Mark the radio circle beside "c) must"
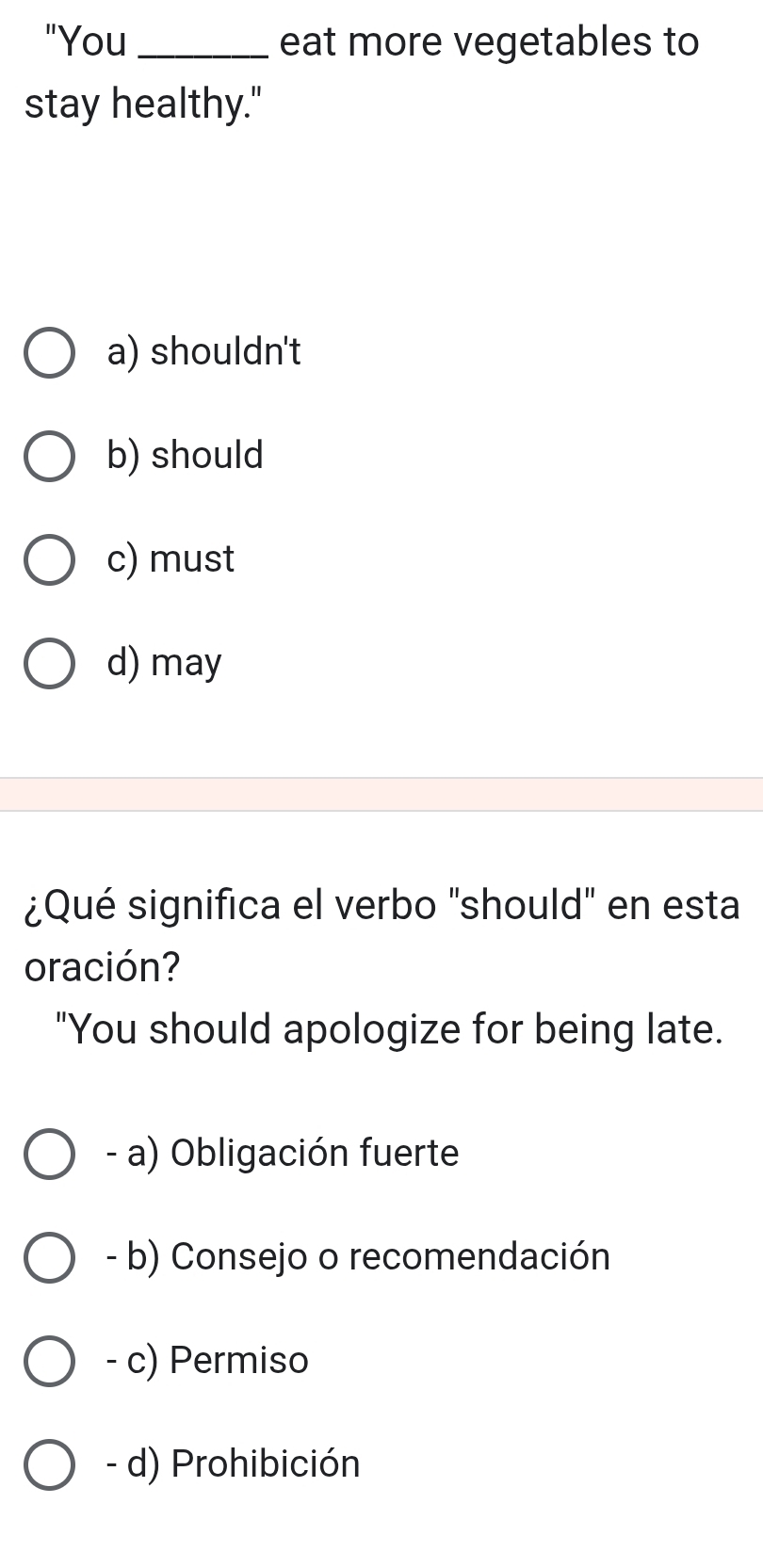Screen dimensions: 763x1568 pyautogui.click(x=49, y=560)
